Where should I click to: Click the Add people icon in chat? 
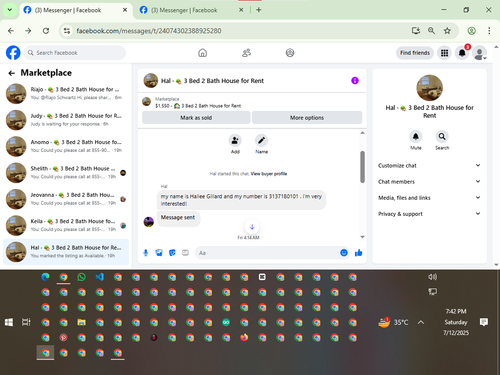pyautogui.click(x=235, y=141)
